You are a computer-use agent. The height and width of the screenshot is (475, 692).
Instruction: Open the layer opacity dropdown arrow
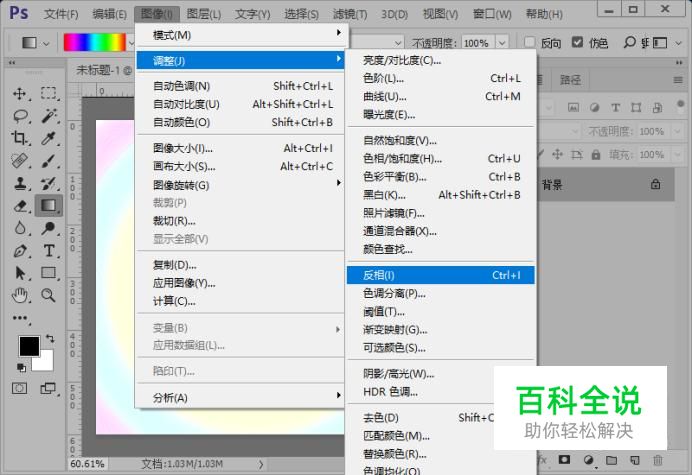tap(677, 132)
